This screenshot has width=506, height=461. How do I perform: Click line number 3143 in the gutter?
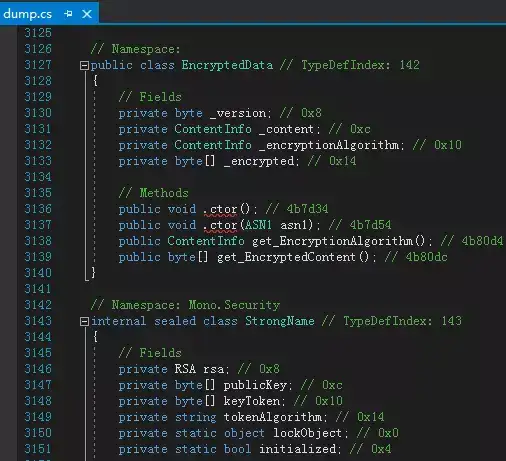click(38, 321)
